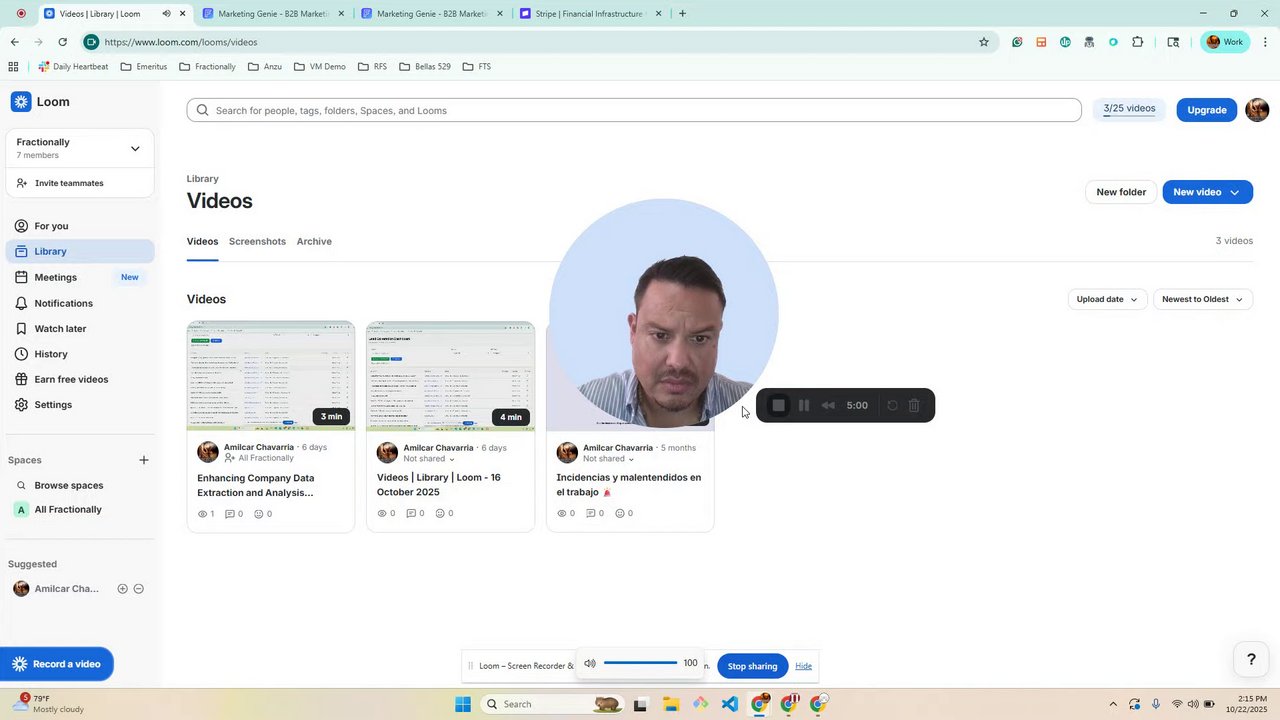Bookmark this page with star icon
1280x720 pixels.
(984, 42)
